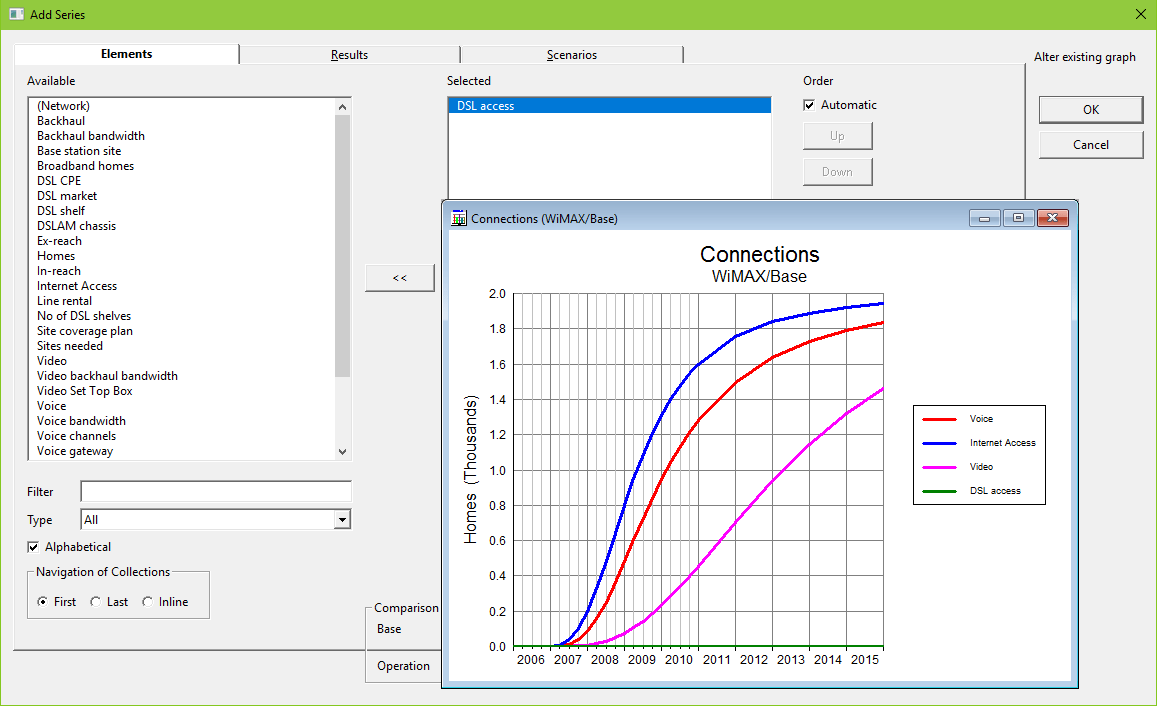The height and width of the screenshot is (706, 1157).
Task: Select Video Set Top Box in Available list
Action: pyautogui.click(x=85, y=391)
